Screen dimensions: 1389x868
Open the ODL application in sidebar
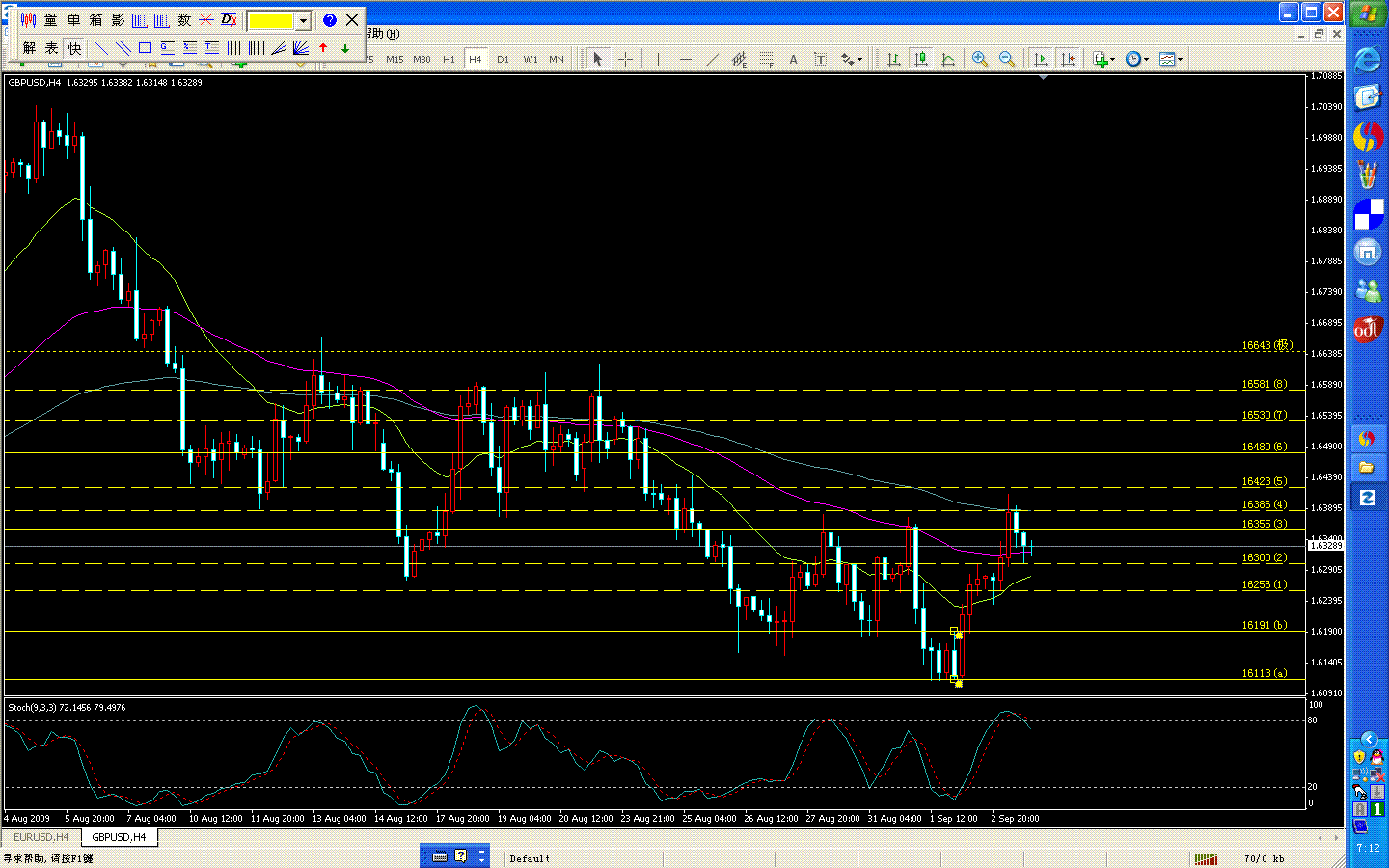pyautogui.click(x=1368, y=329)
